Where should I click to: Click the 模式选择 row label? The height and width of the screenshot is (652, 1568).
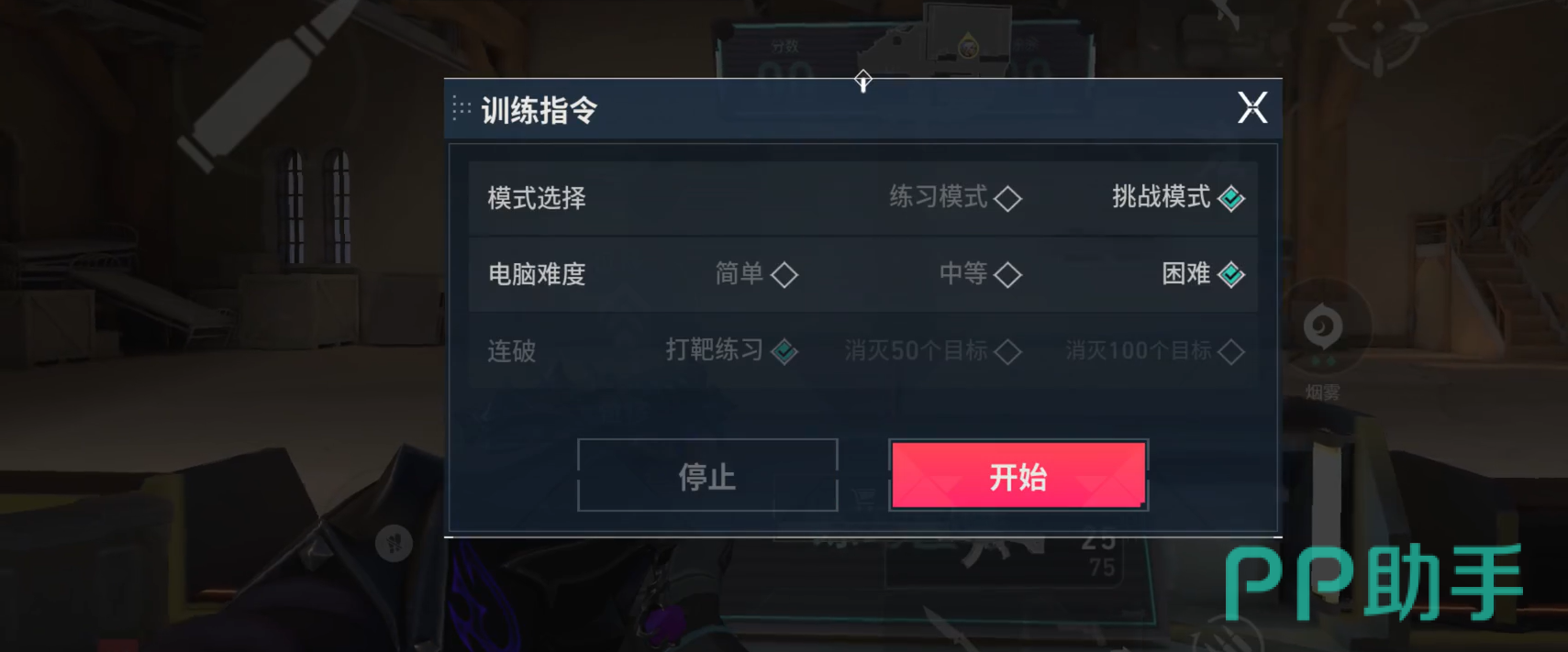pos(537,198)
